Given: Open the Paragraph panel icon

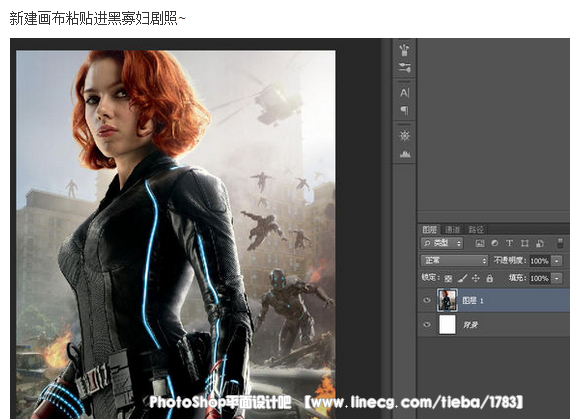Looking at the screenshot, I should coord(405,110).
